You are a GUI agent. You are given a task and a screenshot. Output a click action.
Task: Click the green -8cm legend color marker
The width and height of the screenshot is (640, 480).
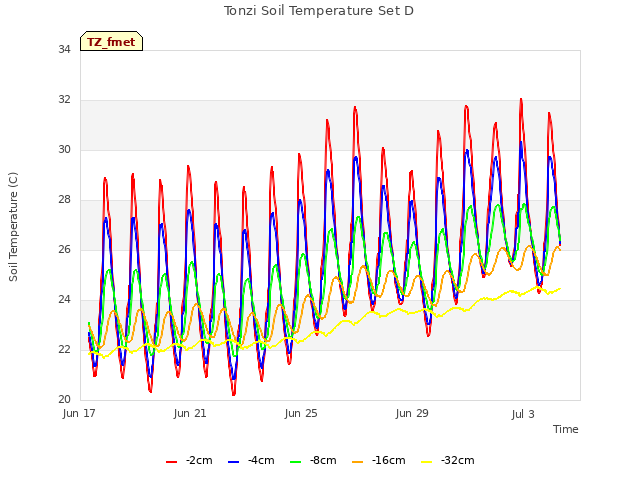point(296,462)
